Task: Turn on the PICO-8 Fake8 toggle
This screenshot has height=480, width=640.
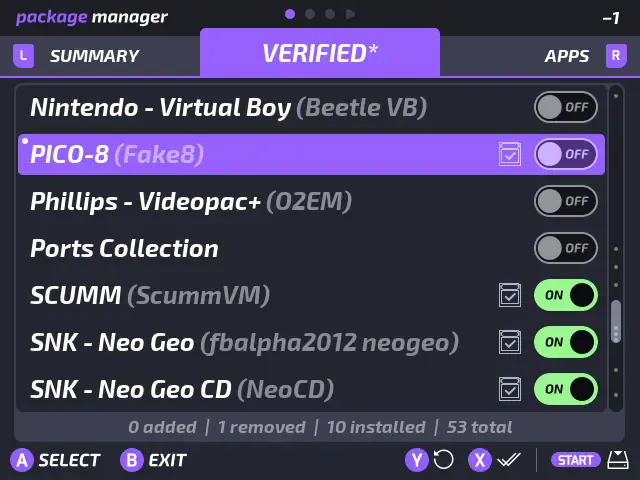Action: [x=565, y=155]
